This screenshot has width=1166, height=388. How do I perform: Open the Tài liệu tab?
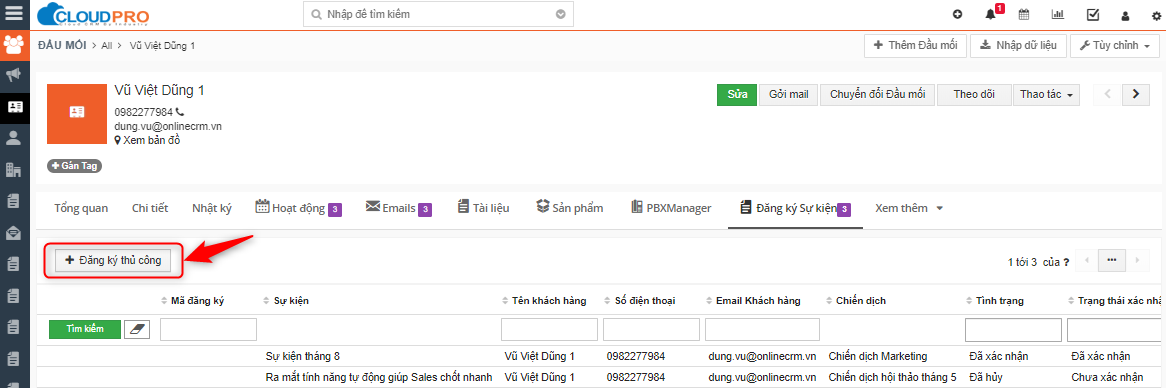(x=483, y=208)
